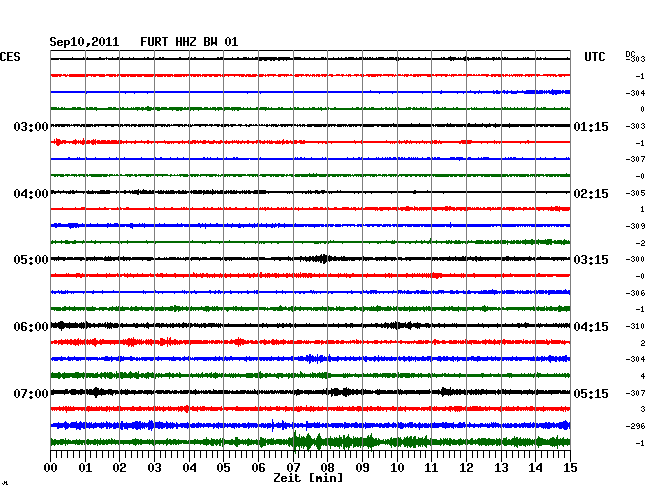Click the DC offset value -300
Screen dimensions: 650x494
tap(635, 259)
